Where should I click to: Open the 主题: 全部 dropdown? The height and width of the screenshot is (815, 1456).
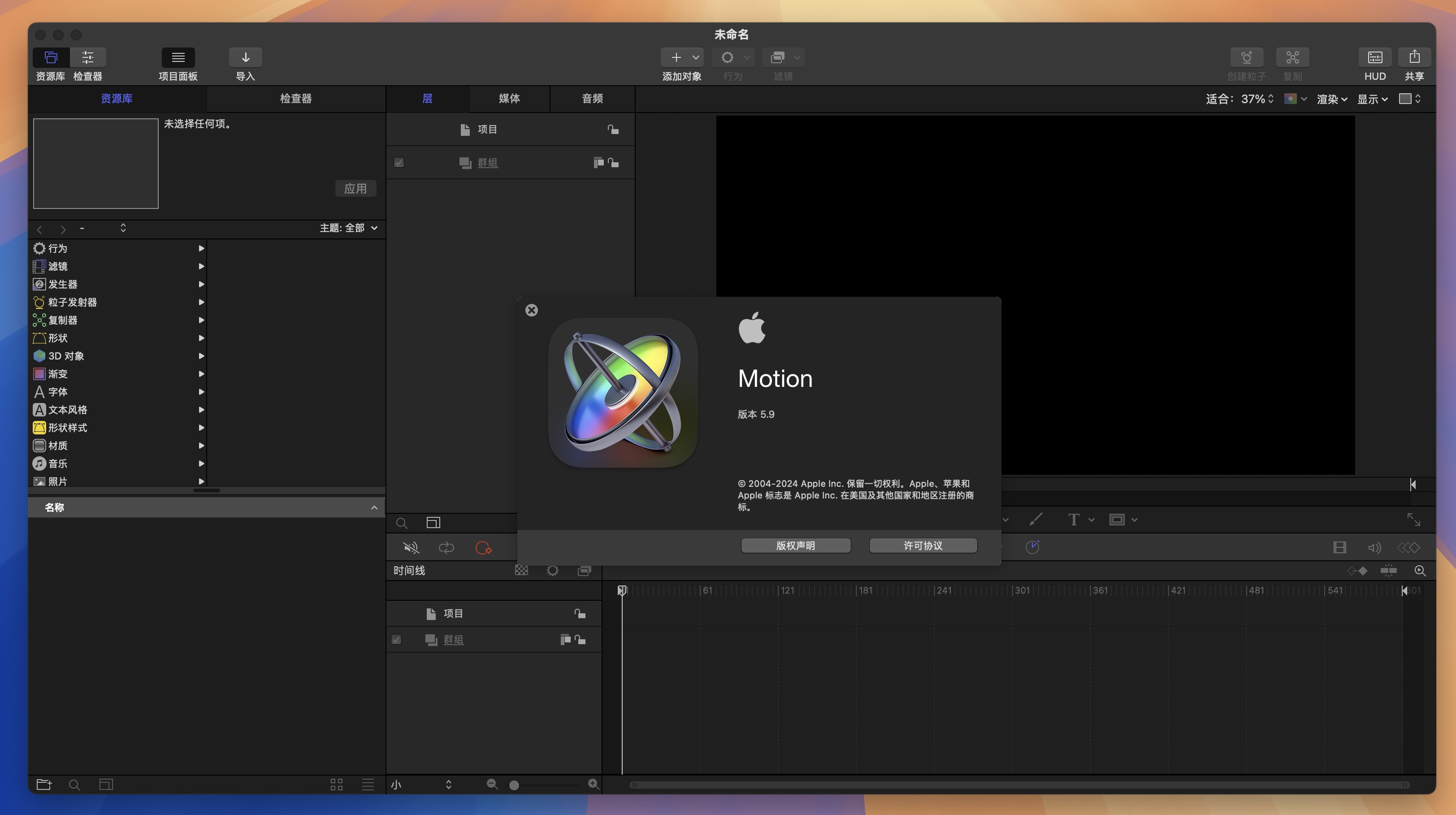(x=348, y=228)
